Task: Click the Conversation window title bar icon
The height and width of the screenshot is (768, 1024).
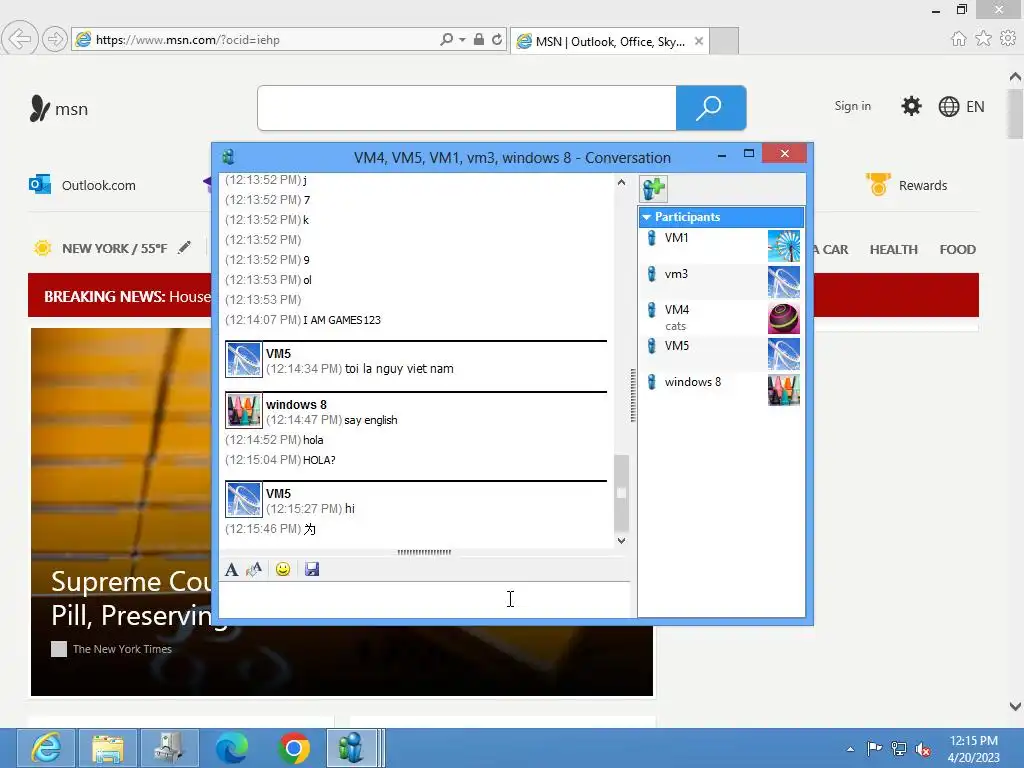Action: [228, 157]
